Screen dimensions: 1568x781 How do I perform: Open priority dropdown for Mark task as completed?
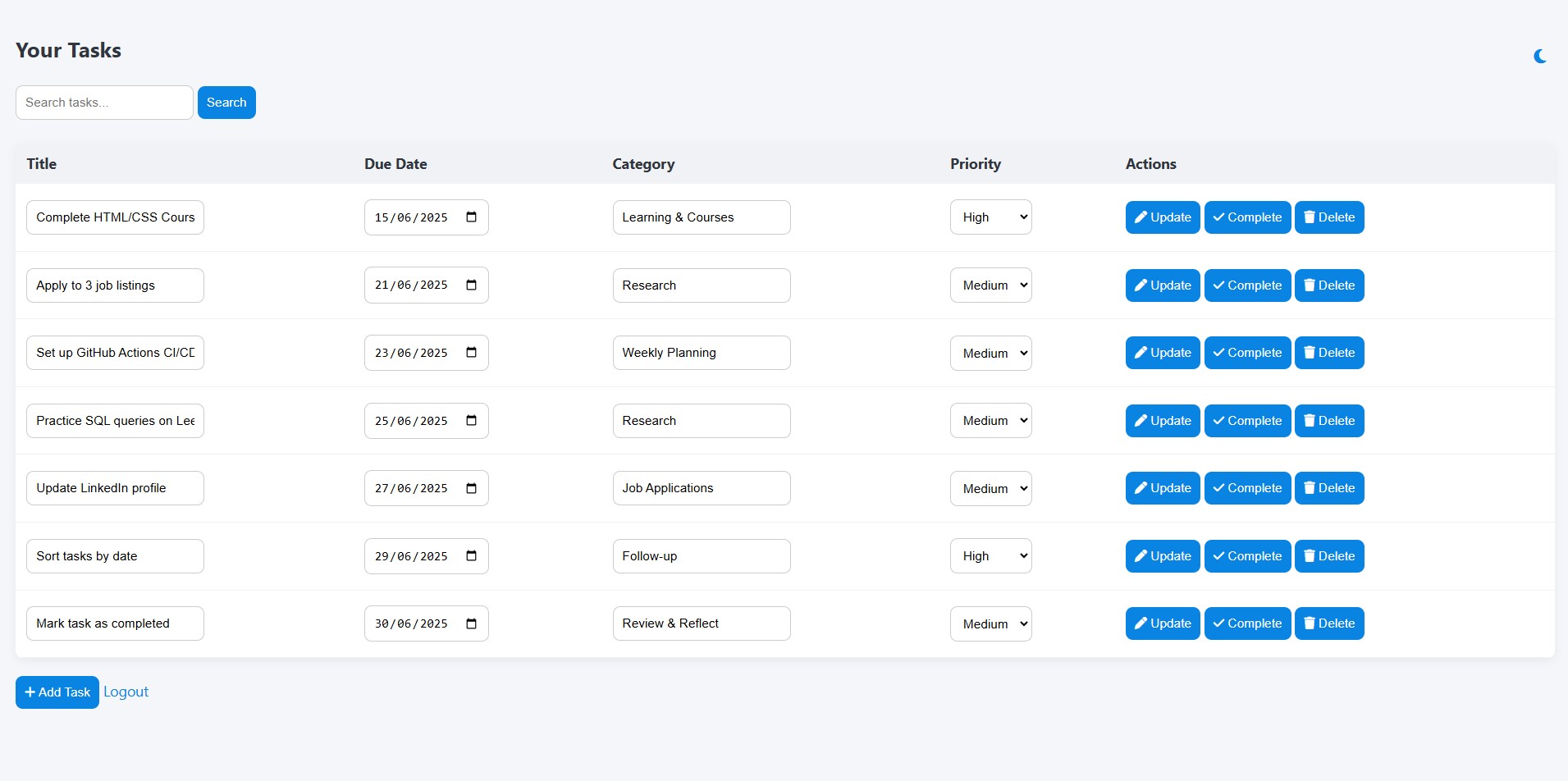[990, 623]
